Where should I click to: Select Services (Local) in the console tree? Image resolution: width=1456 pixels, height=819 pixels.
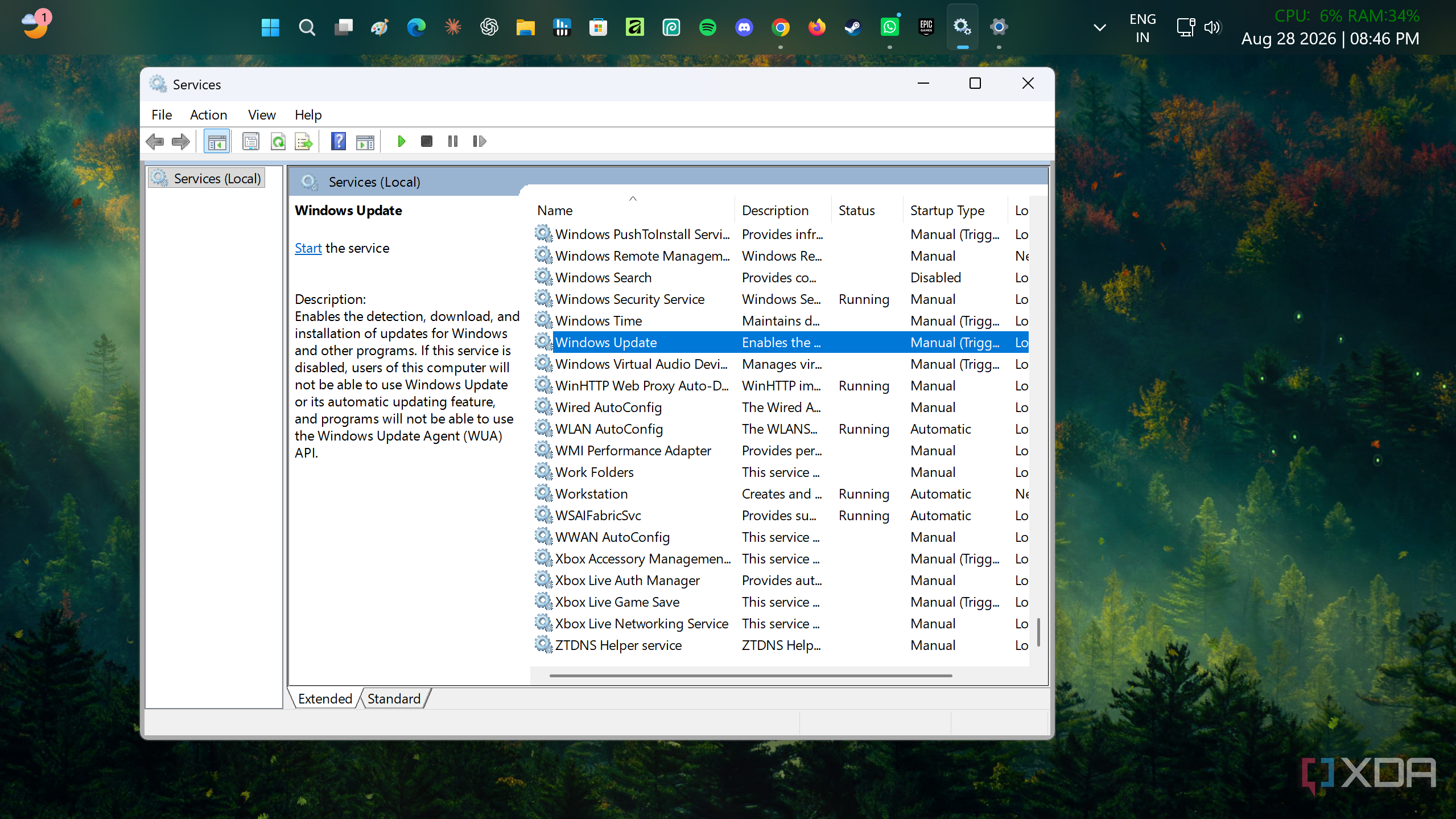(207, 179)
